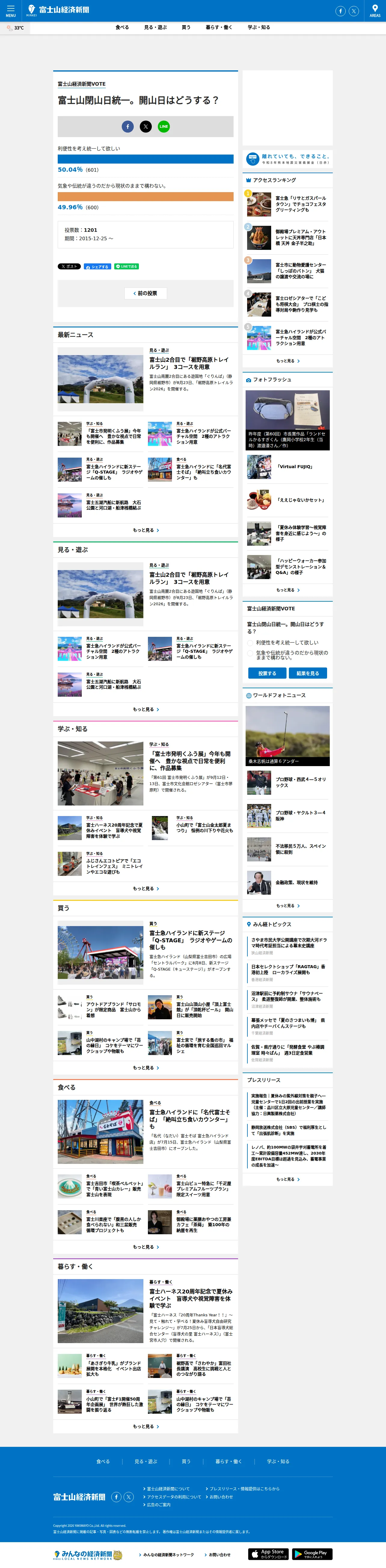Viewport: 386px width, 1568px height.
Task: Click the black X ポスト button
Action: (x=69, y=267)
